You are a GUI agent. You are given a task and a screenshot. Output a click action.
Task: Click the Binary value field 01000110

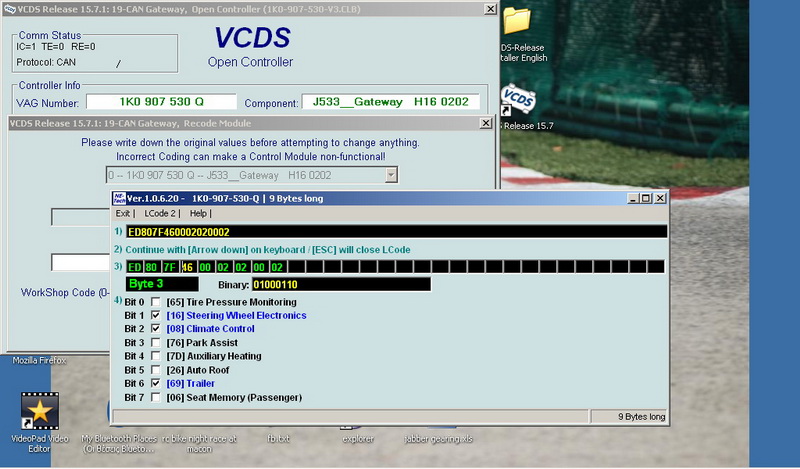[341, 284]
